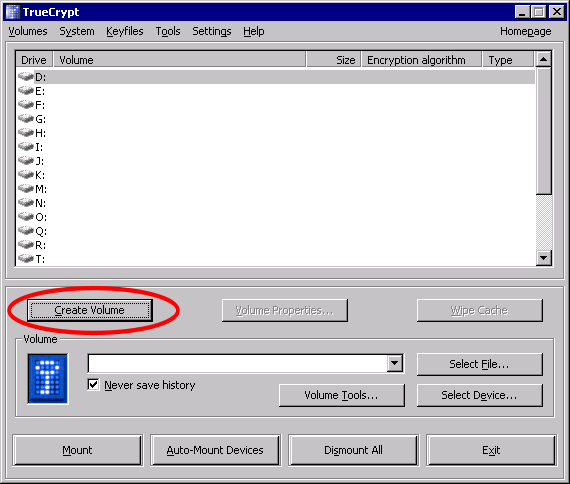Click the Create Volume button

(x=89, y=310)
